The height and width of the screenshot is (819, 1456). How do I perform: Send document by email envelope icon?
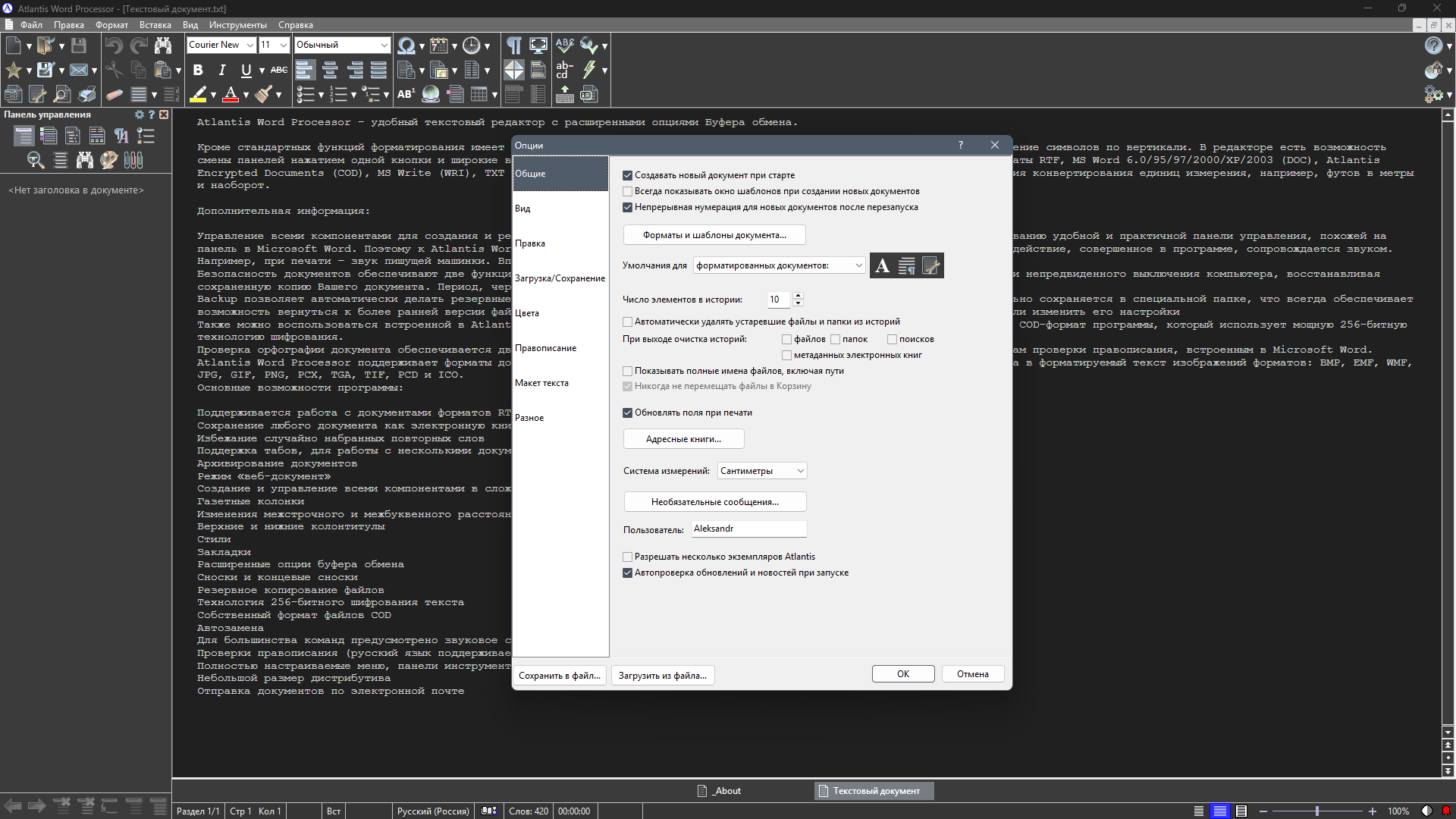pyautogui.click(x=78, y=71)
